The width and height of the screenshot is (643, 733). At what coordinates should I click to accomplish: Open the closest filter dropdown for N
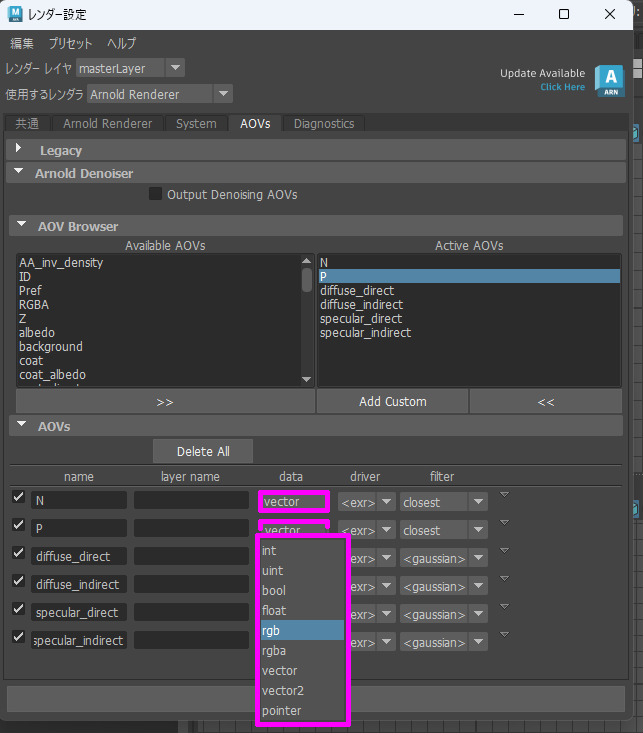444,502
